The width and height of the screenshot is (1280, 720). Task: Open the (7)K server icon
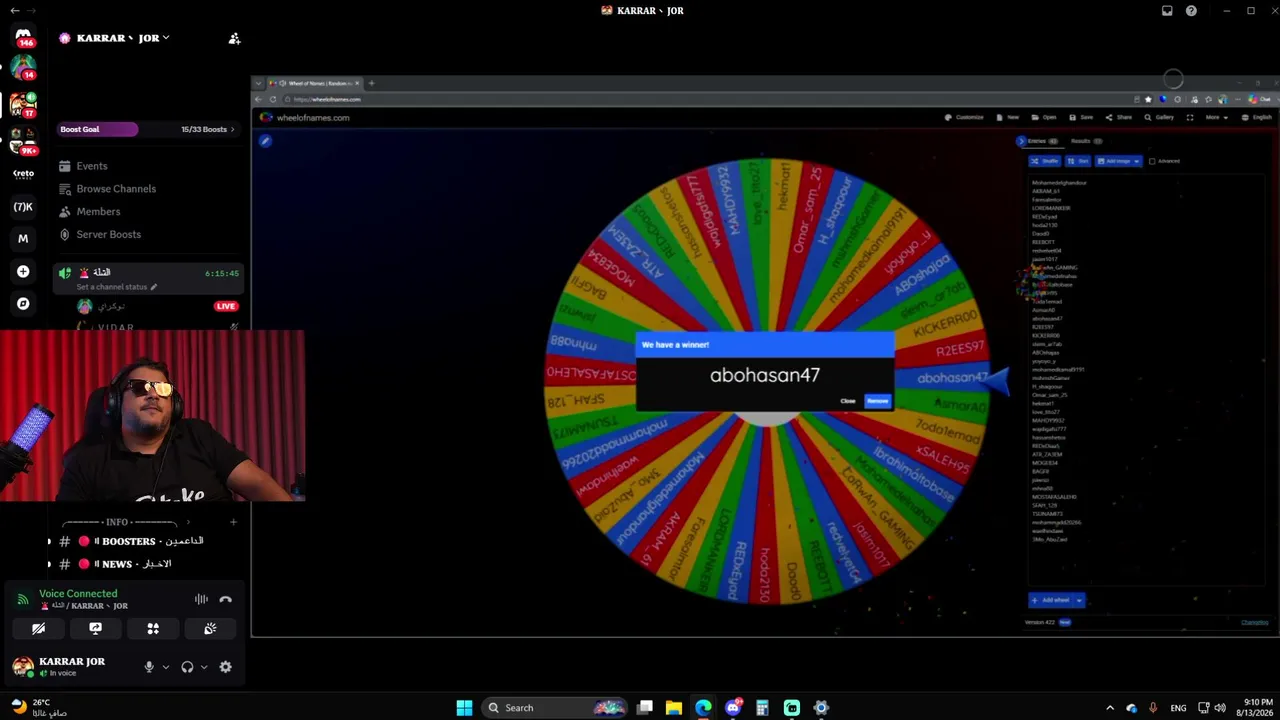click(23, 207)
